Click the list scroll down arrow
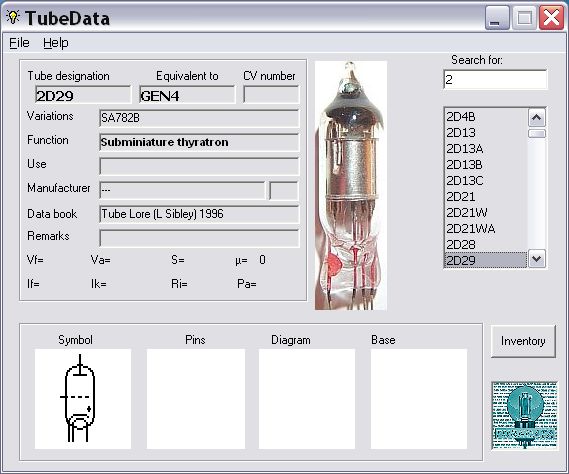This screenshot has height=474, width=569. coord(537,259)
